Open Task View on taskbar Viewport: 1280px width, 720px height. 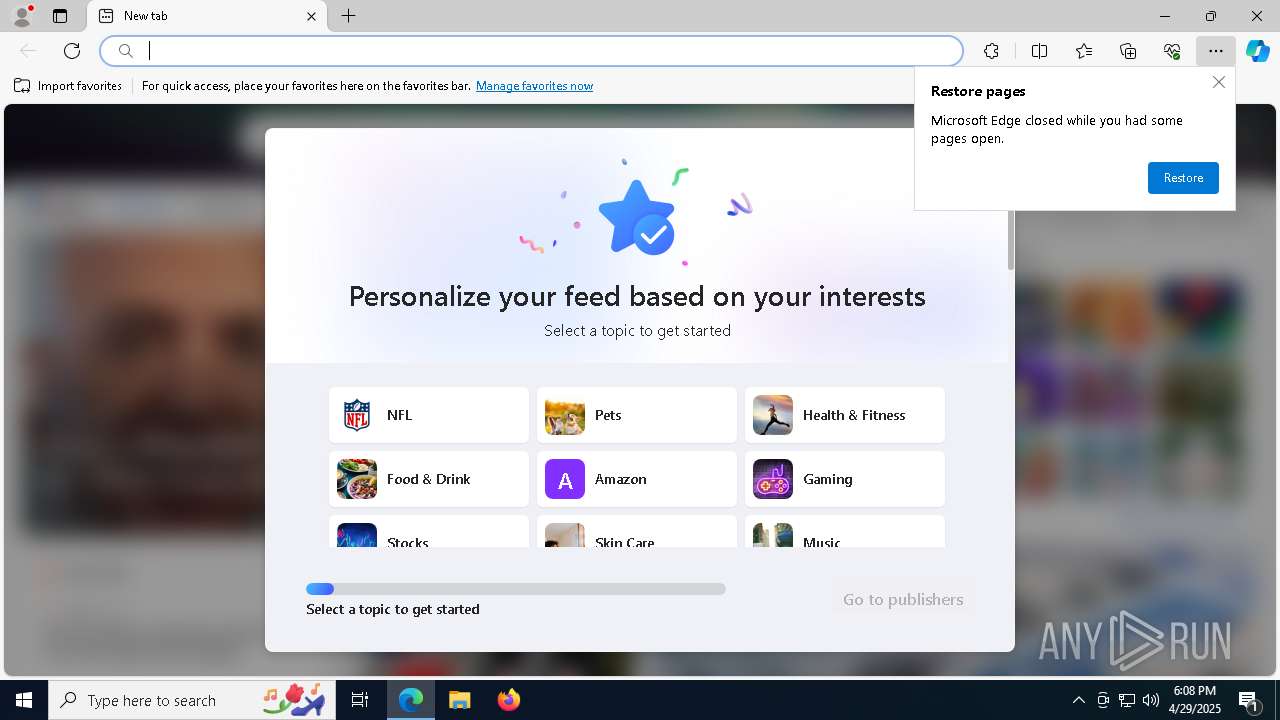[360, 700]
